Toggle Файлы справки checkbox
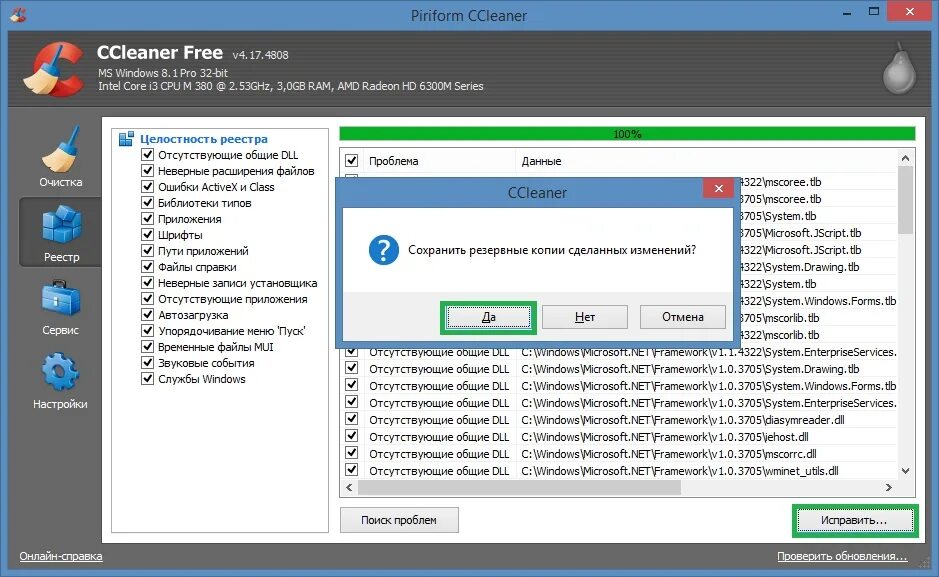This screenshot has height=577, width=939. click(147, 266)
